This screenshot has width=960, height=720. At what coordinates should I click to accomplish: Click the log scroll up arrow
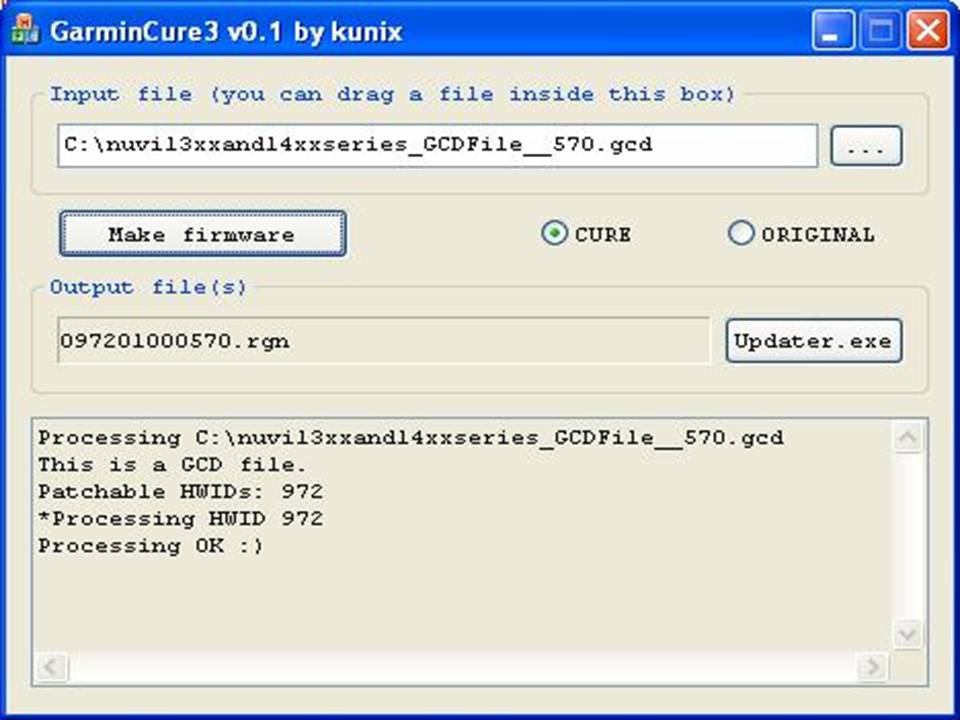point(907,437)
